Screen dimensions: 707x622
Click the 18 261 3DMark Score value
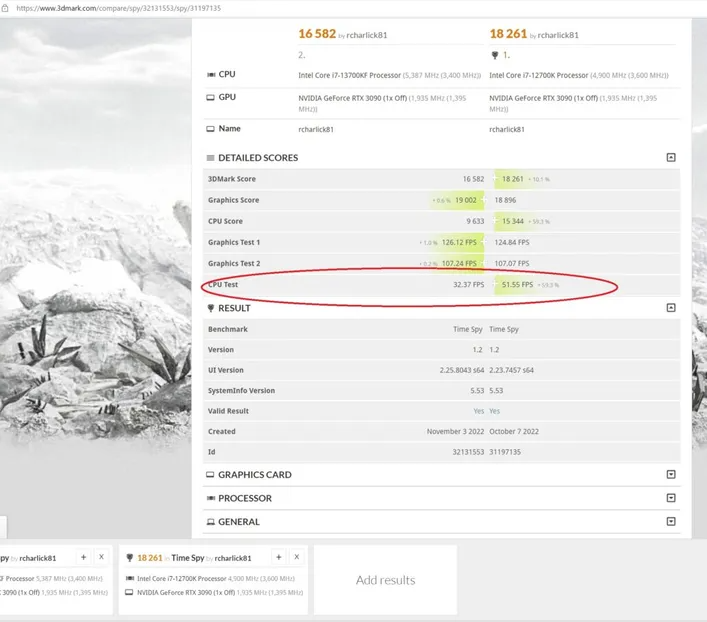point(513,179)
